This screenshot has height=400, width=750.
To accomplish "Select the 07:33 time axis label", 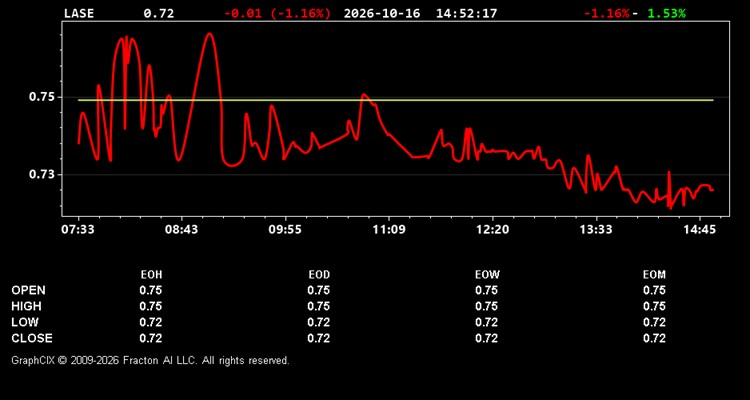I will click(x=77, y=230).
